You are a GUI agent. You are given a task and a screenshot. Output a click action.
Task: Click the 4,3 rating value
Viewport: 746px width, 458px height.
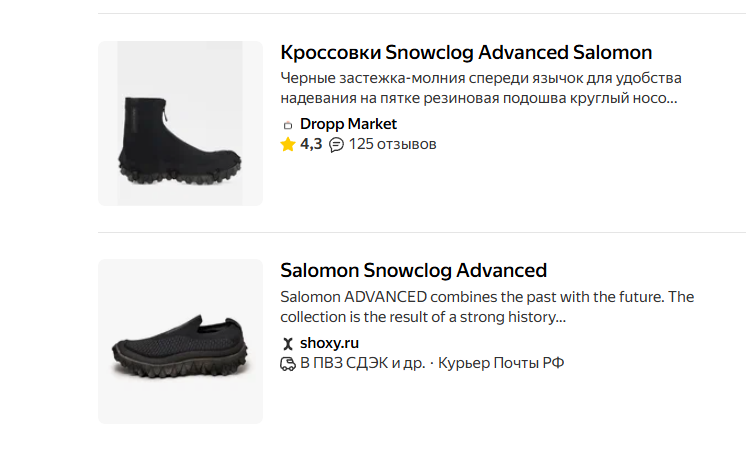(311, 144)
